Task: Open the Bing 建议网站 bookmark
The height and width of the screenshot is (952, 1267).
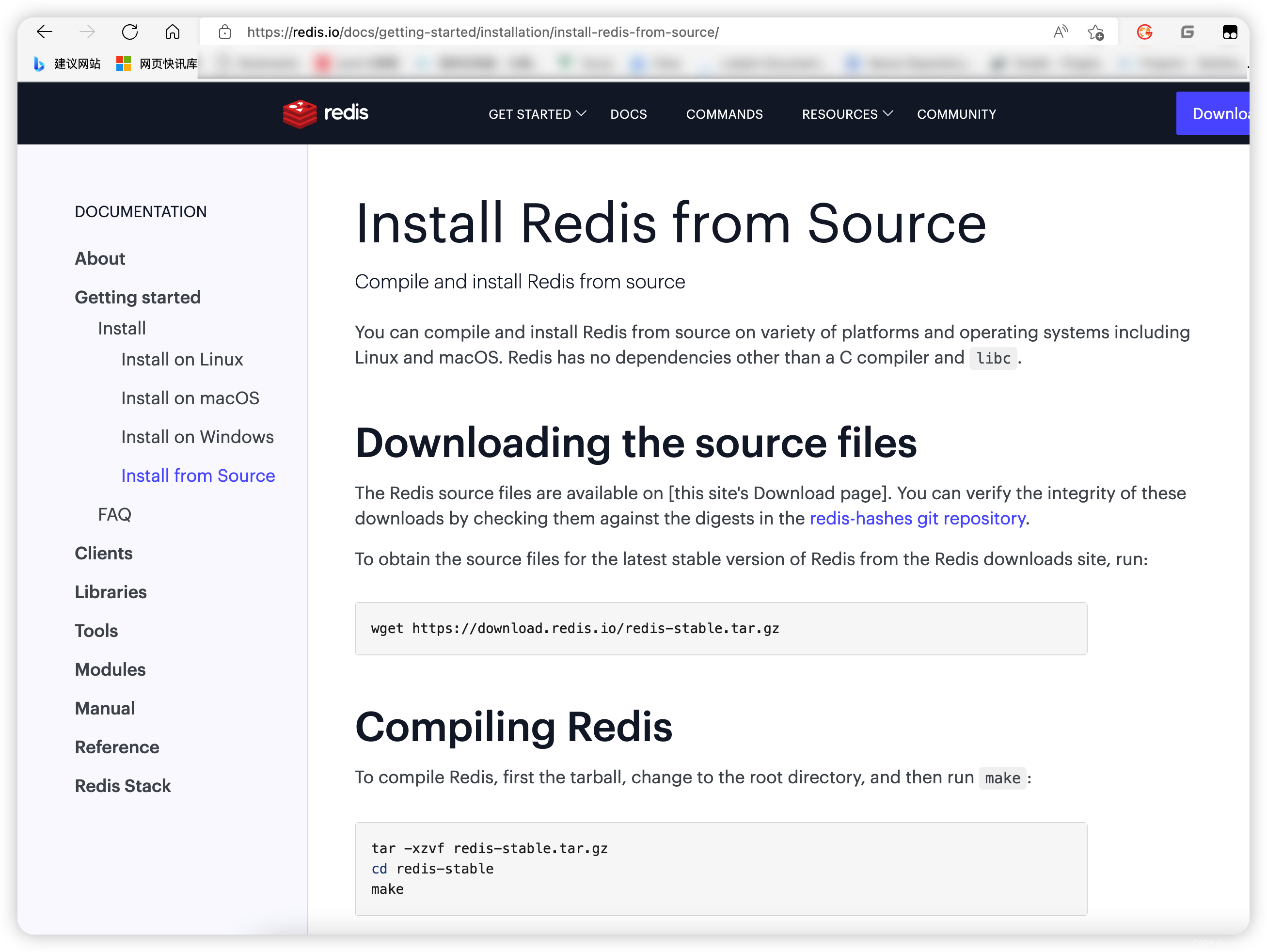Action: click(x=67, y=63)
